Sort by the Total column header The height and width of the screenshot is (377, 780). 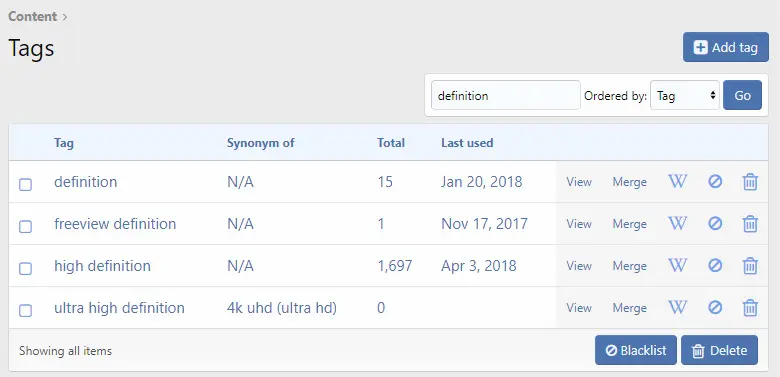[x=390, y=143]
